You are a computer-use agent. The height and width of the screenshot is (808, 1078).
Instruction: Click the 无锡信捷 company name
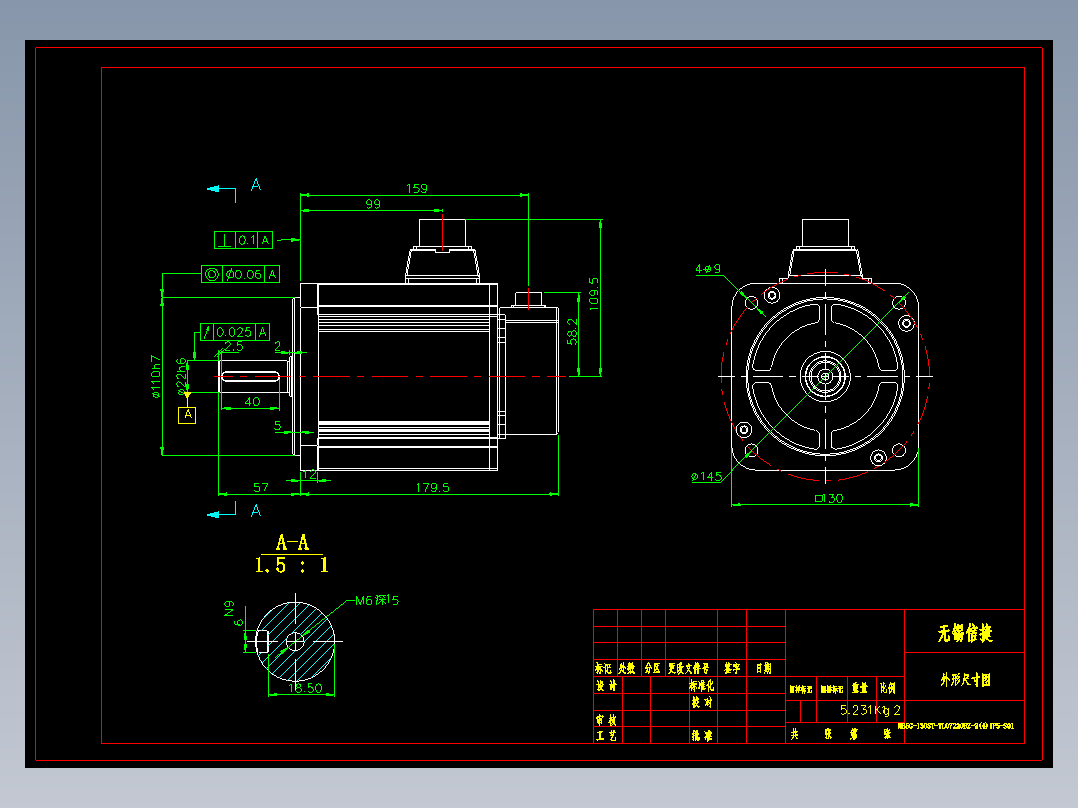pos(965,633)
